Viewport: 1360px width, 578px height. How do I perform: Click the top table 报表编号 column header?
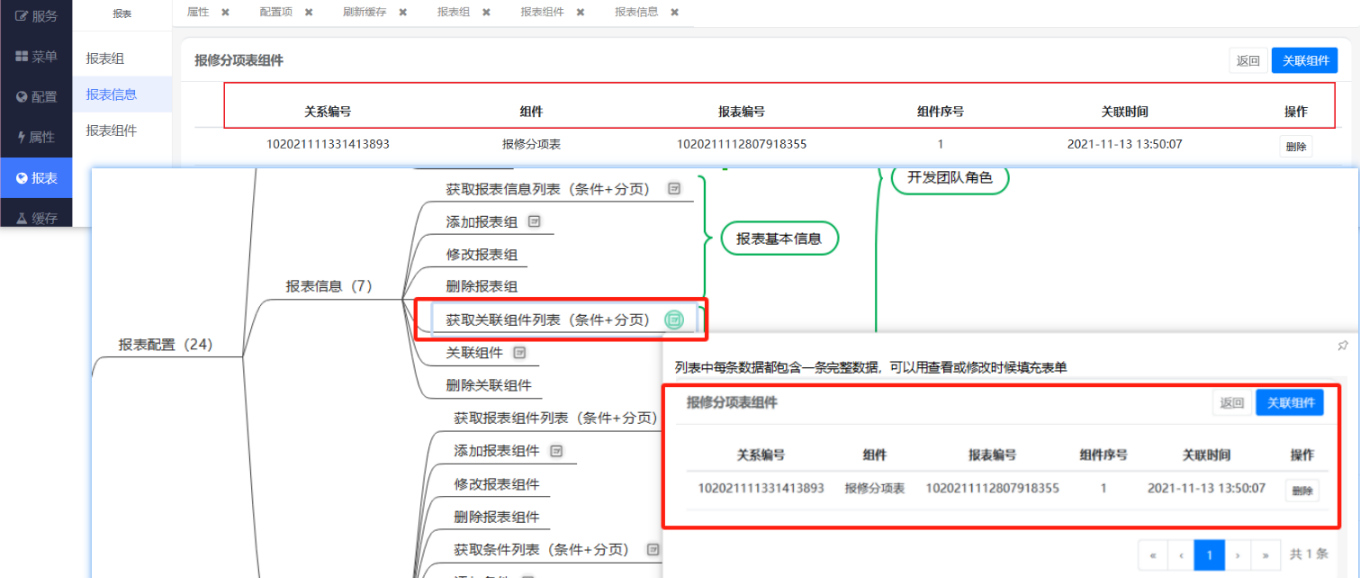coord(741,112)
